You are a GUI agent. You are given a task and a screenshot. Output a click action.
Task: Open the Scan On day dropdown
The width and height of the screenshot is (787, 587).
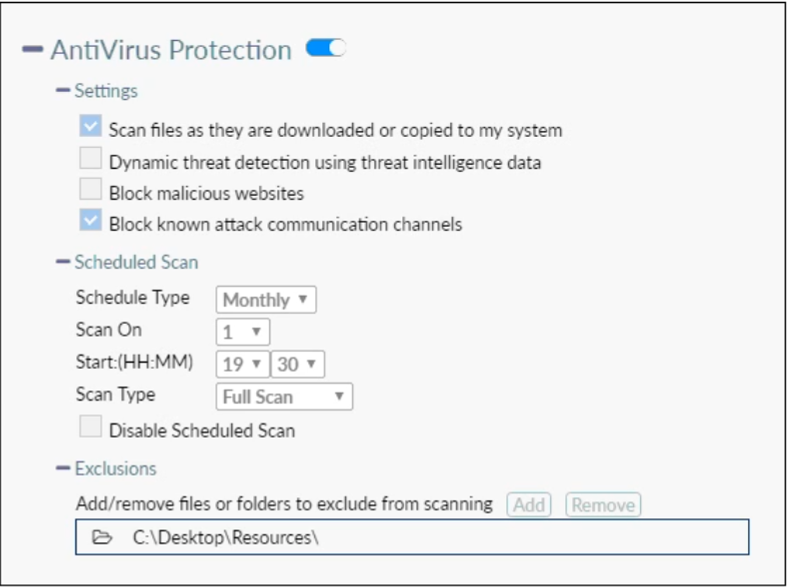tap(243, 331)
